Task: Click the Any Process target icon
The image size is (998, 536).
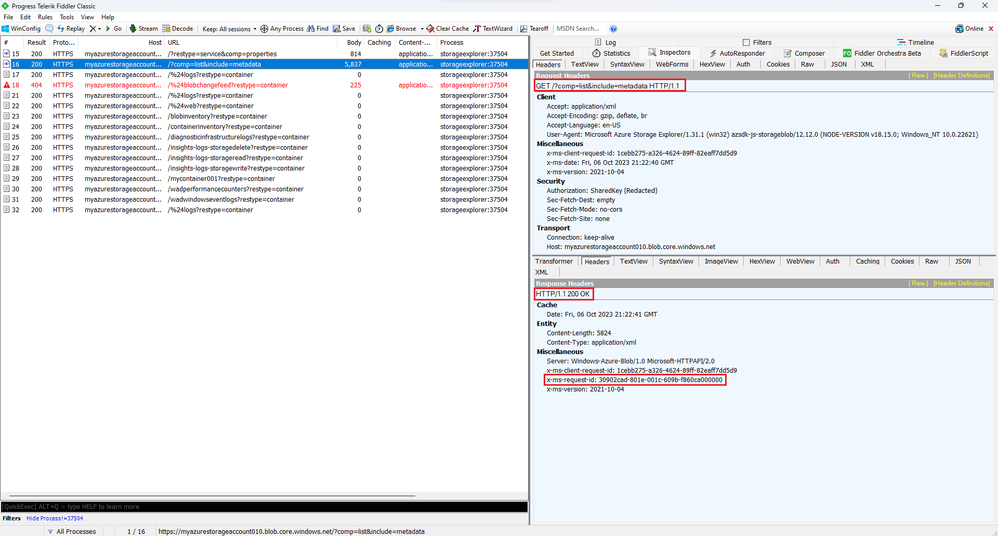Action: point(264,29)
